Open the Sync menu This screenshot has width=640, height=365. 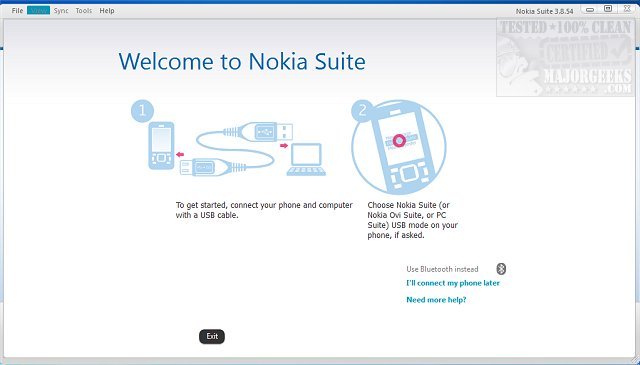tap(61, 11)
